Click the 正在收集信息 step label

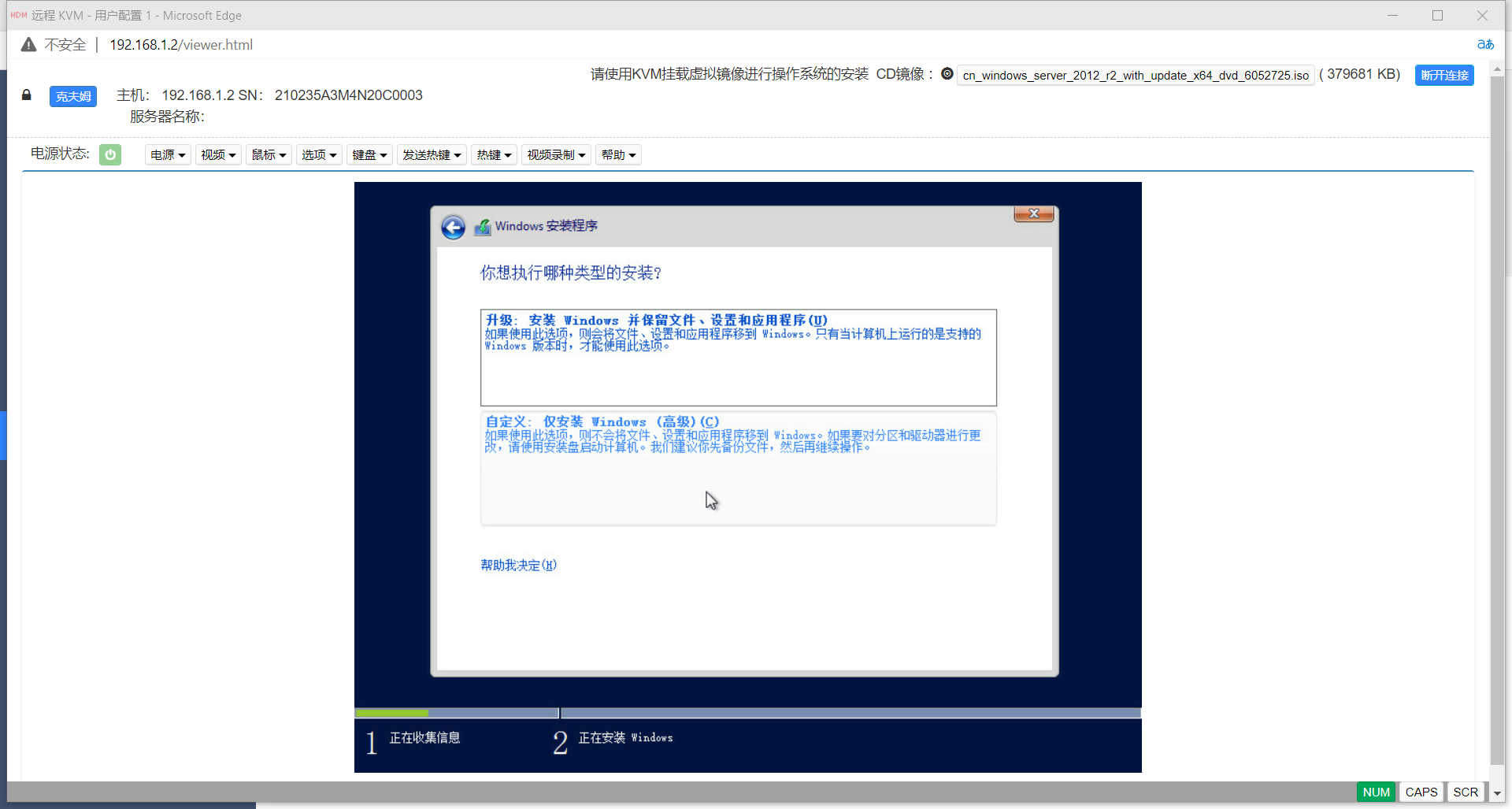[424, 737]
